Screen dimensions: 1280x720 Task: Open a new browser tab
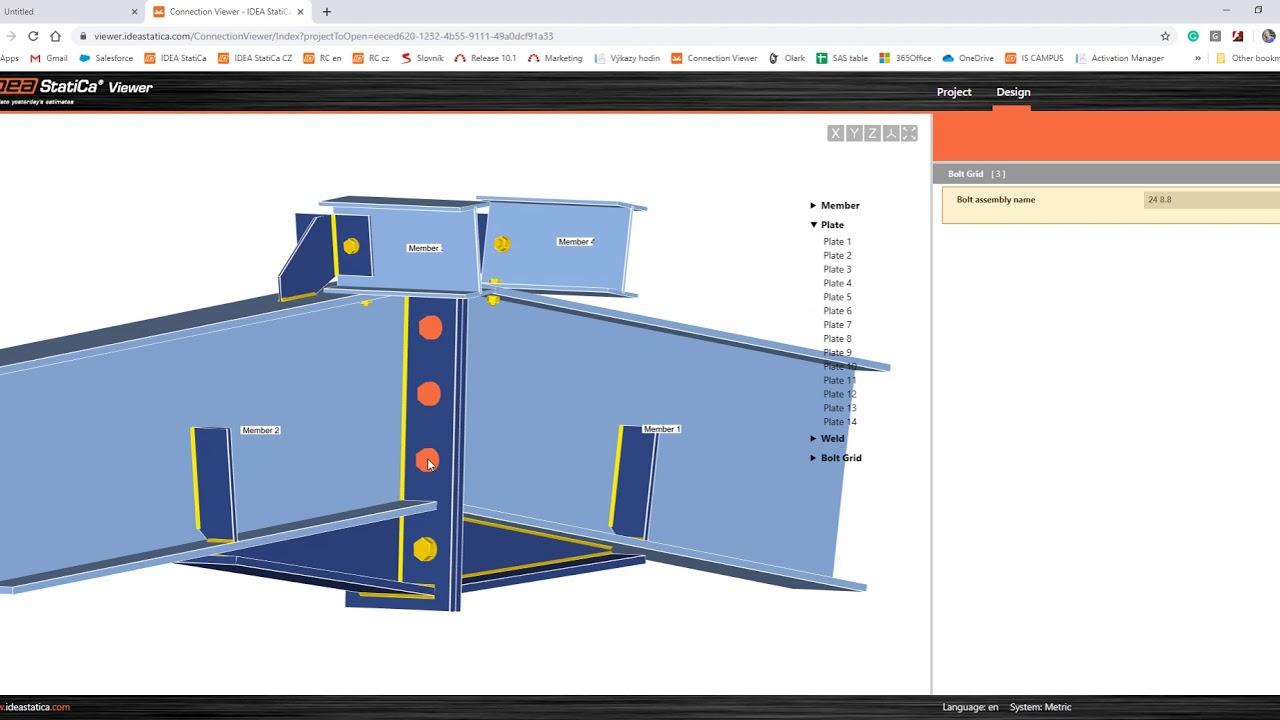[327, 12]
